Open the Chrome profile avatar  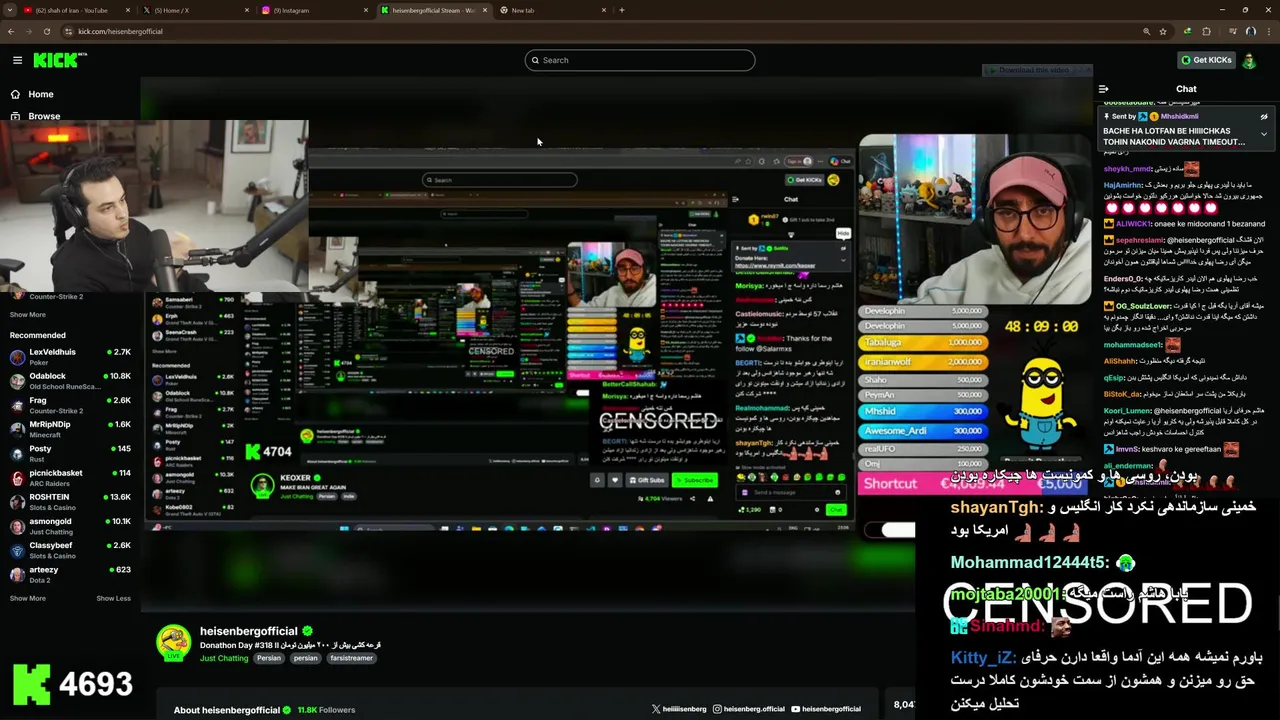tap(1250, 31)
